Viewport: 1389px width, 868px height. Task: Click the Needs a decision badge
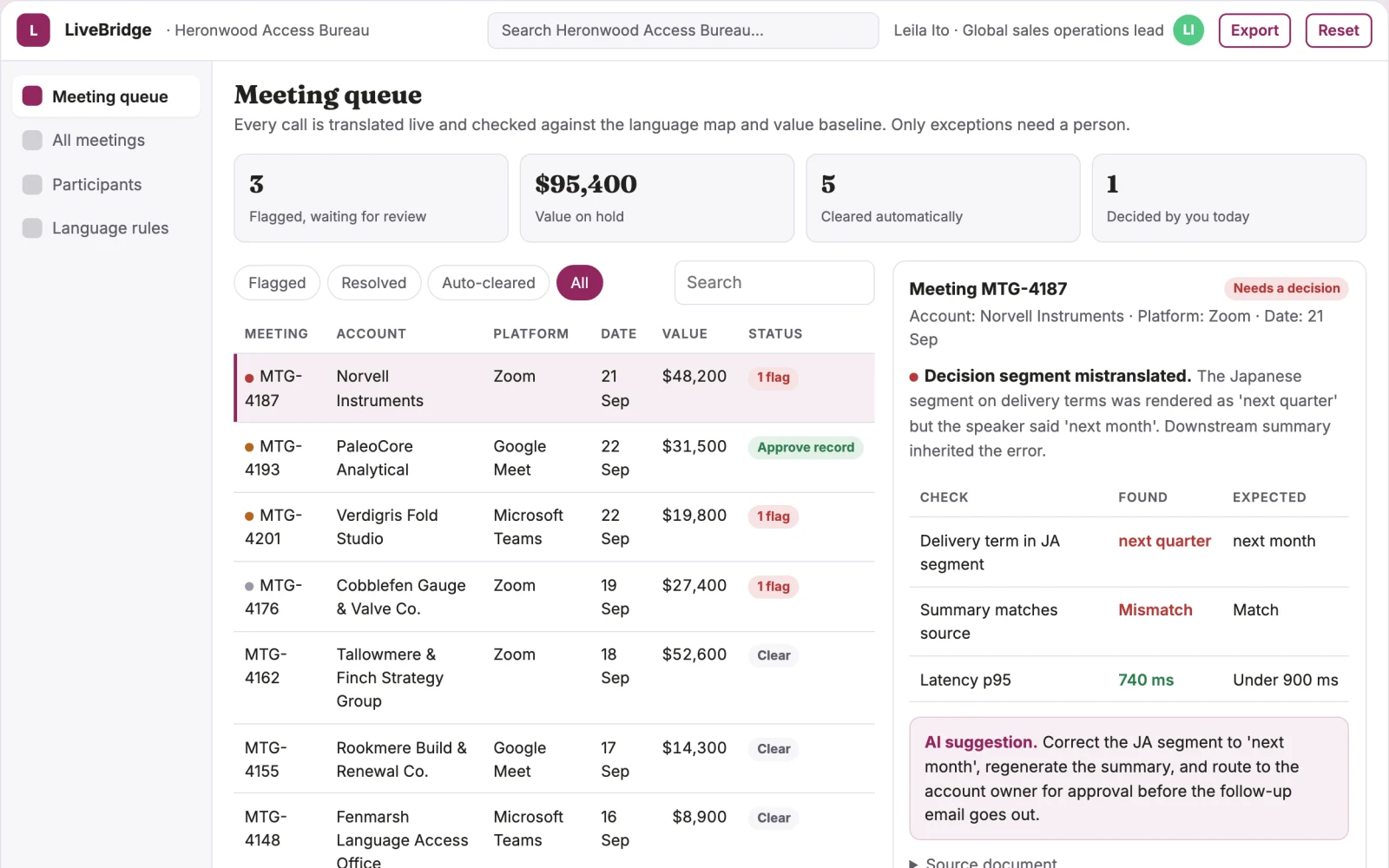pyautogui.click(x=1287, y=288)
